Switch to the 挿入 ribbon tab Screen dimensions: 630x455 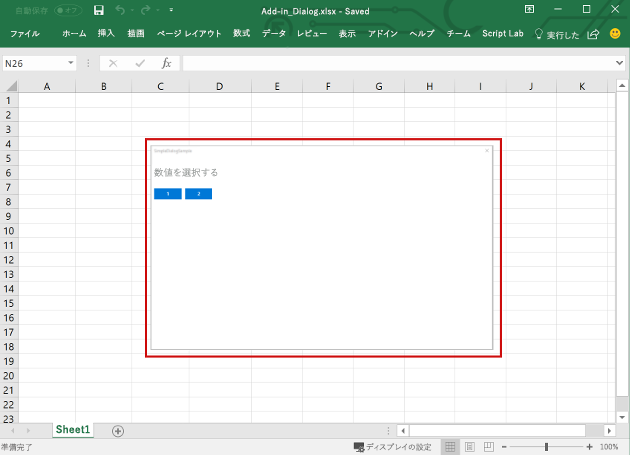point(106,34)
